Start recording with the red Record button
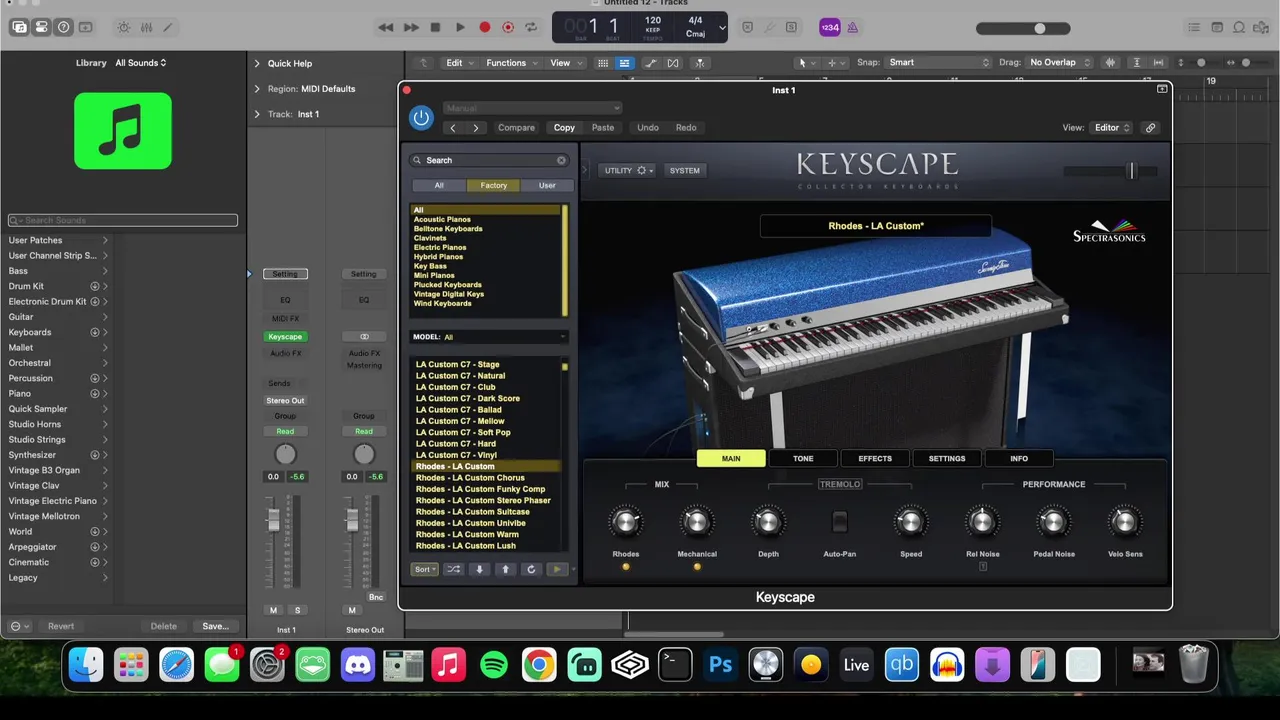This screenshot has height=720, width=1280. pyautogui.click(x=485, y=27)
